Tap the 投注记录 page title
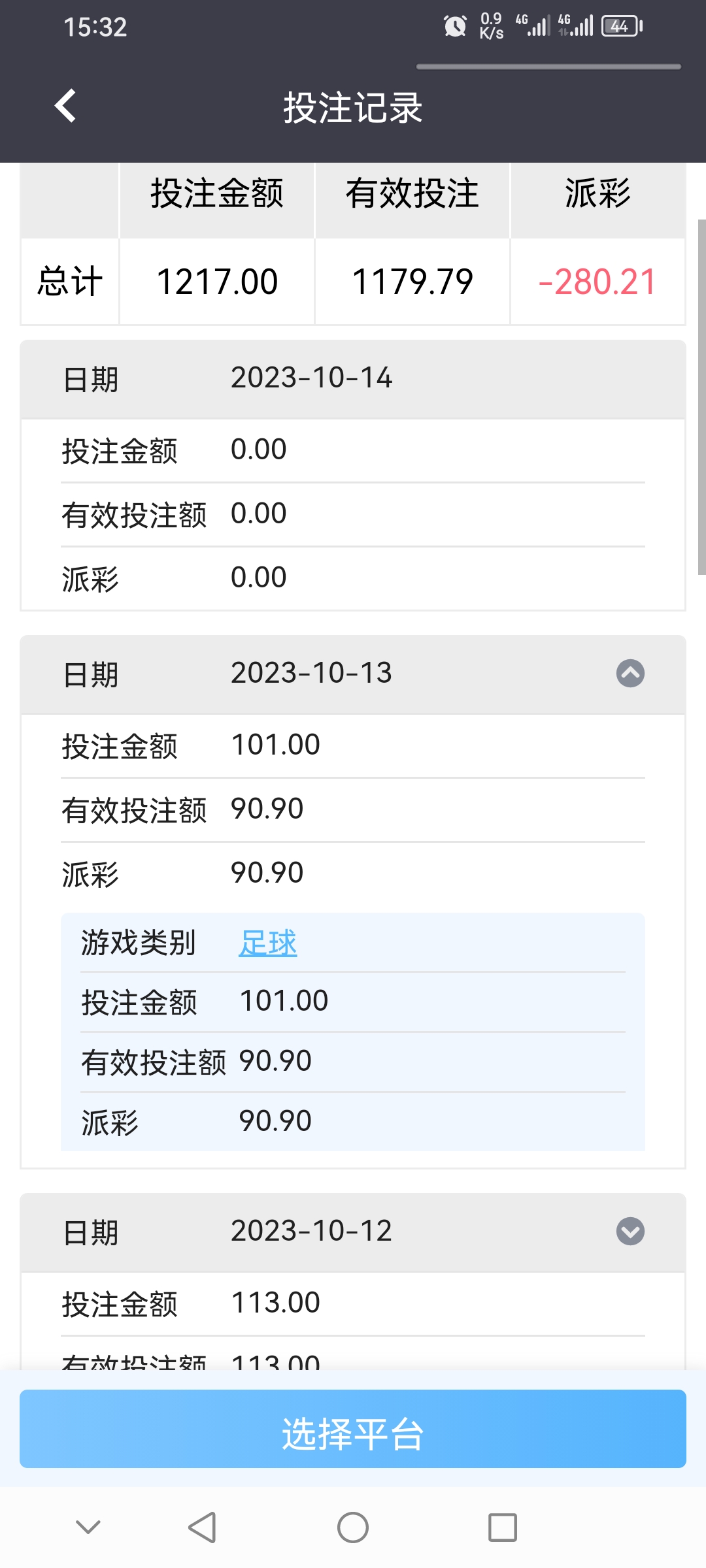 pyautogui.click(x=353, y=108)
